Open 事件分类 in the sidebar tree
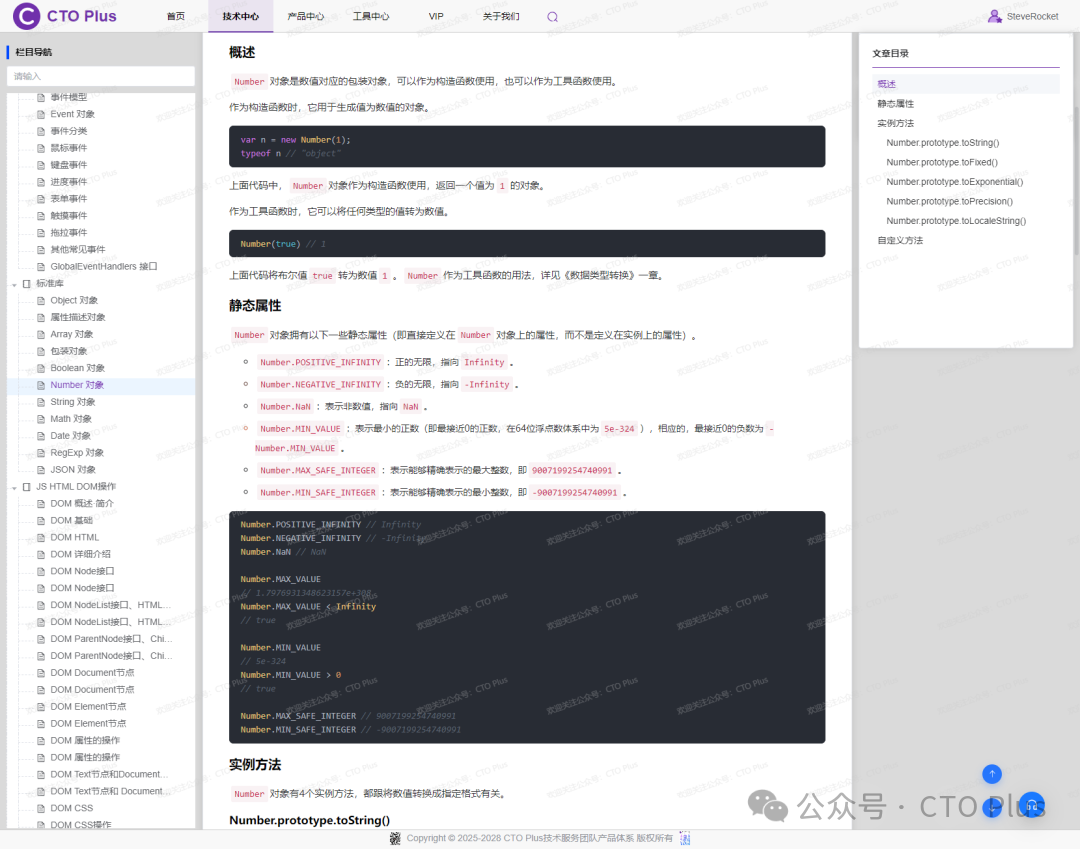Image resolution: width=1080 pixels, height=849 pixels. point(68,131)
